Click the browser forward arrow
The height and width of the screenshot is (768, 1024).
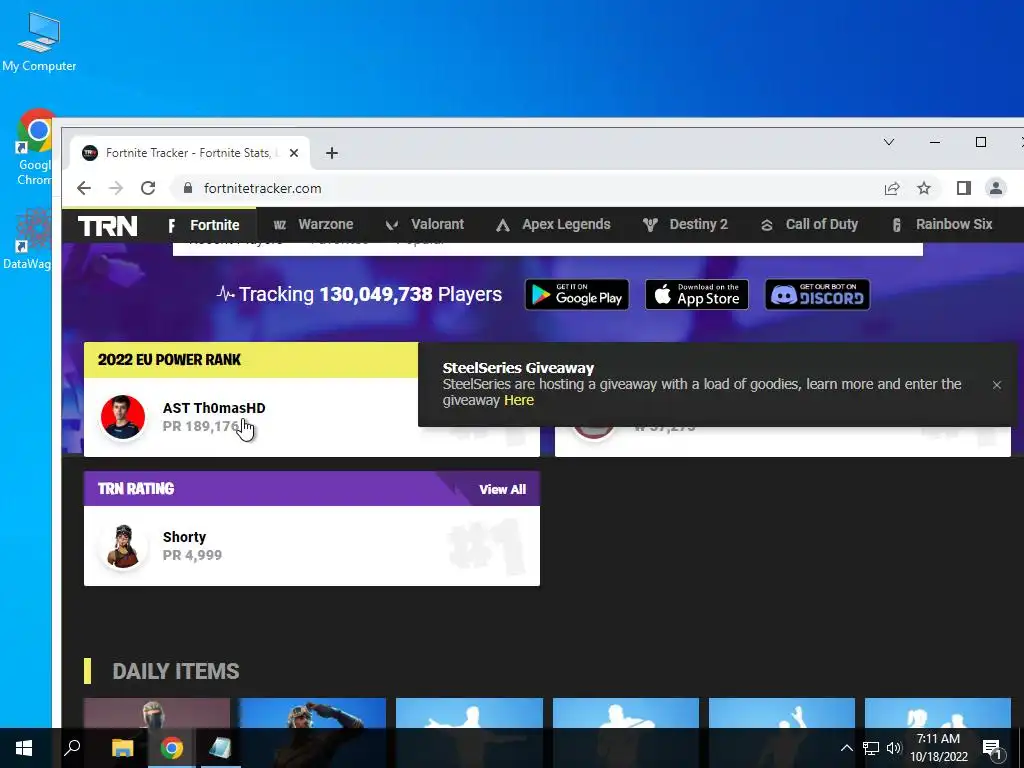tap(116, 188)
